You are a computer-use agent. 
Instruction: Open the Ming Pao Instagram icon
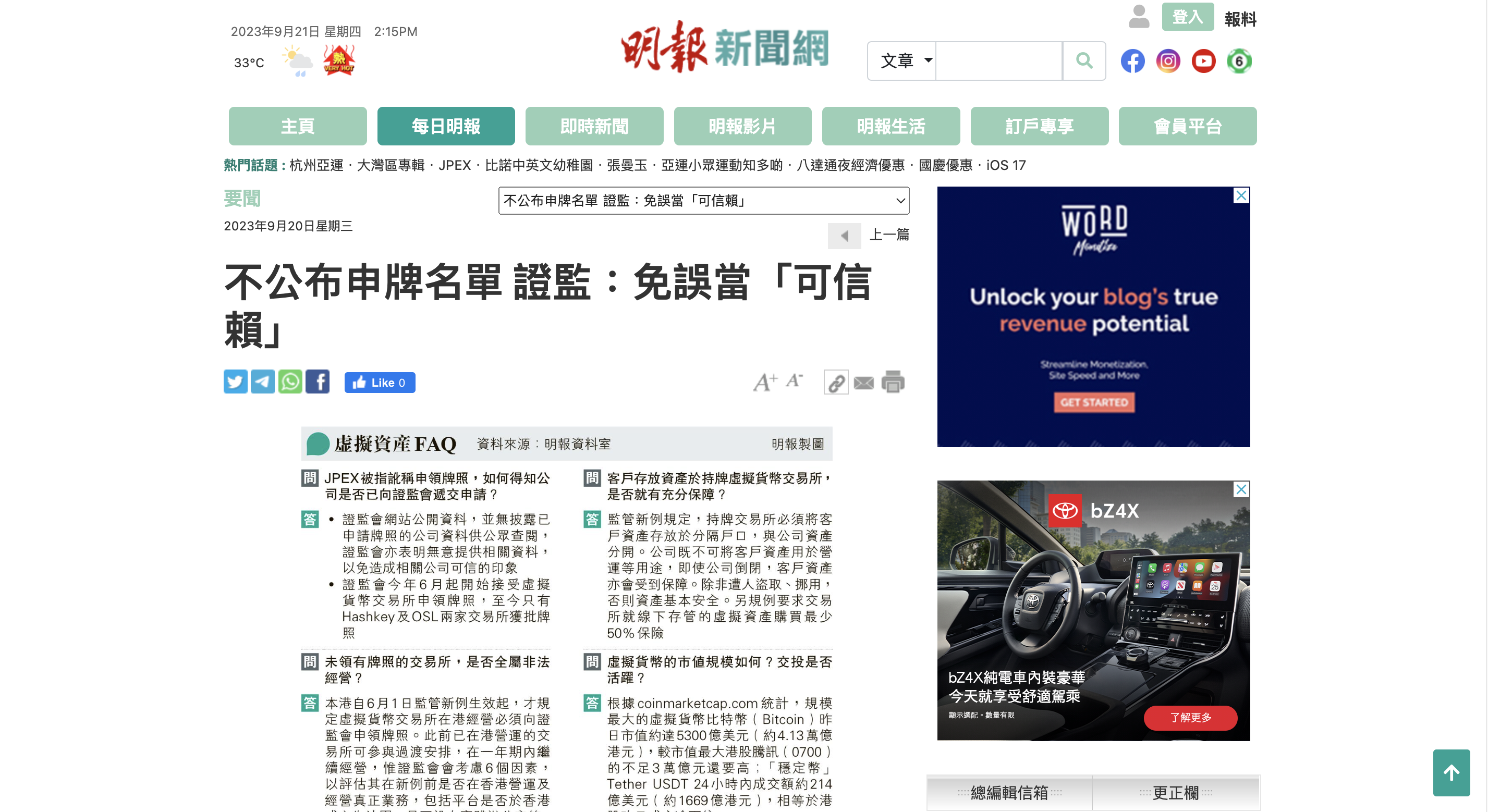click(1167, 60)
